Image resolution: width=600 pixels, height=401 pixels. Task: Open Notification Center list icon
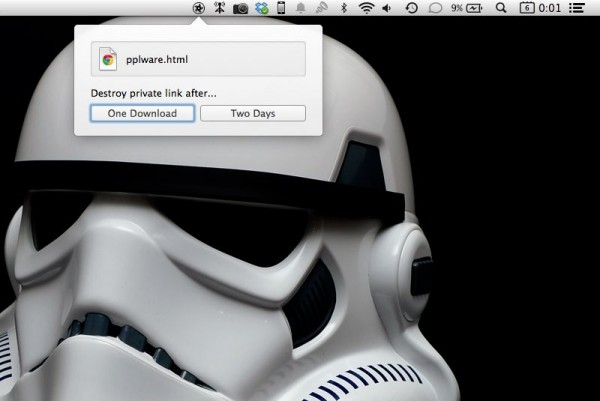pos(576,8)
